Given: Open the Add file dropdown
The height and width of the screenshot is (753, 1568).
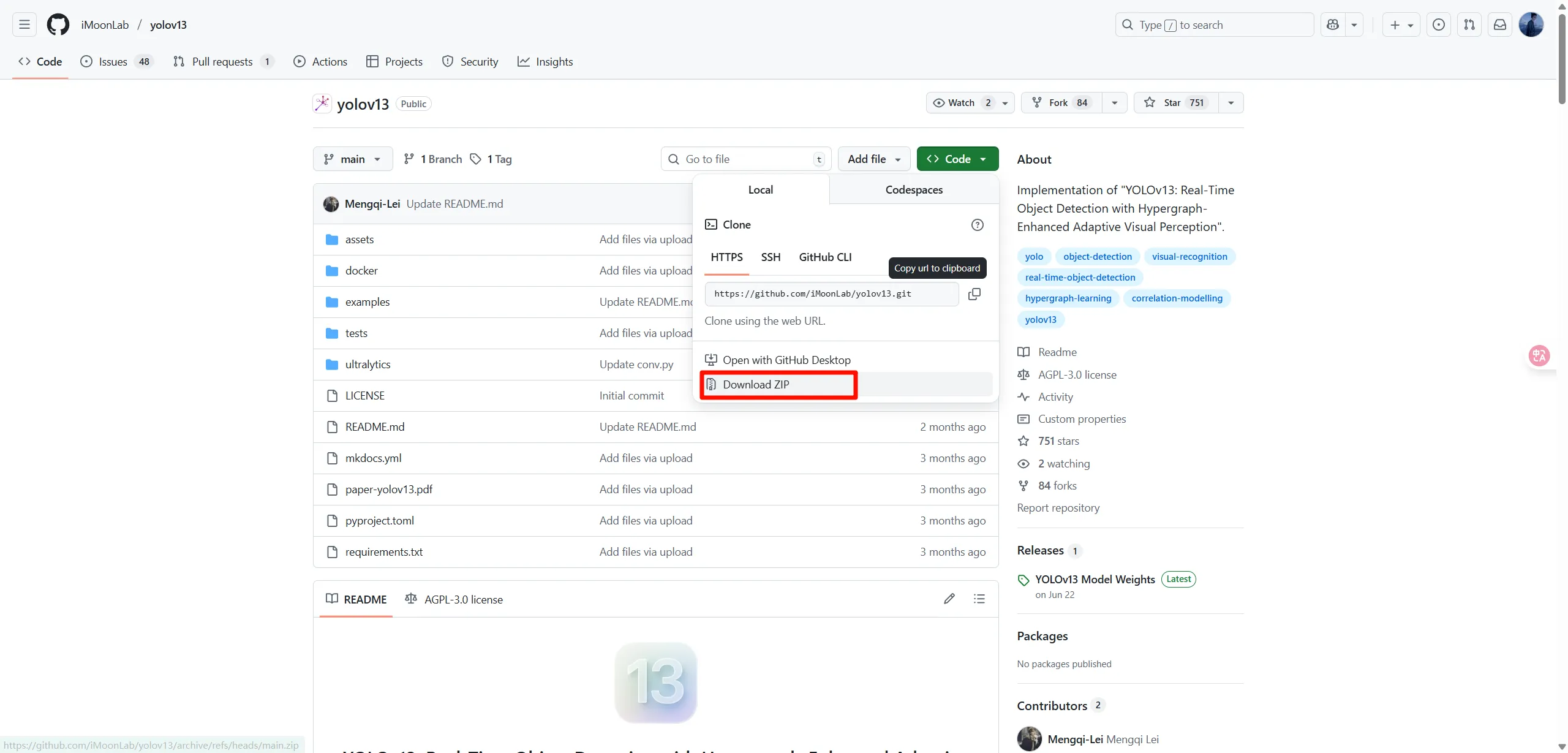Looking at the screenshot, I should point(873,159).
